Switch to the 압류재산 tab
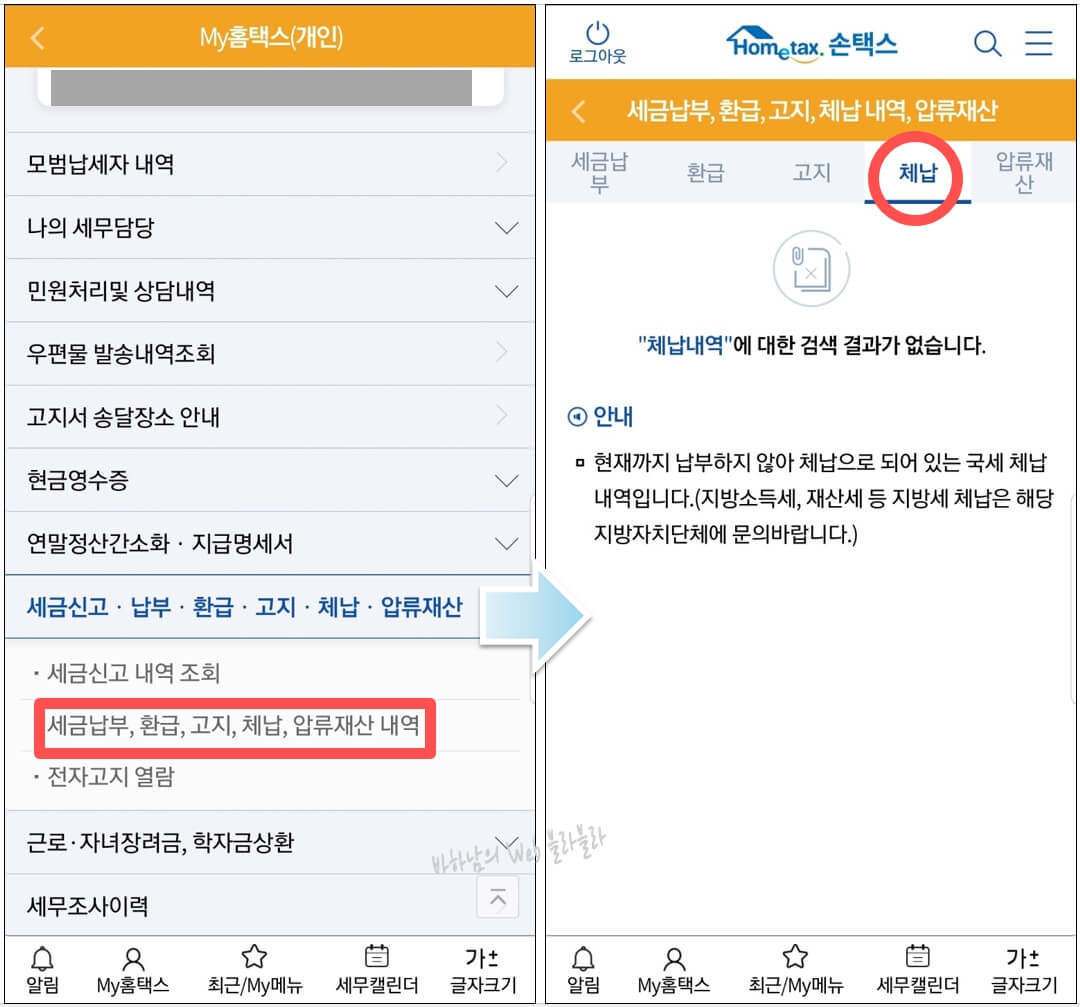 tap(1021, 172)
